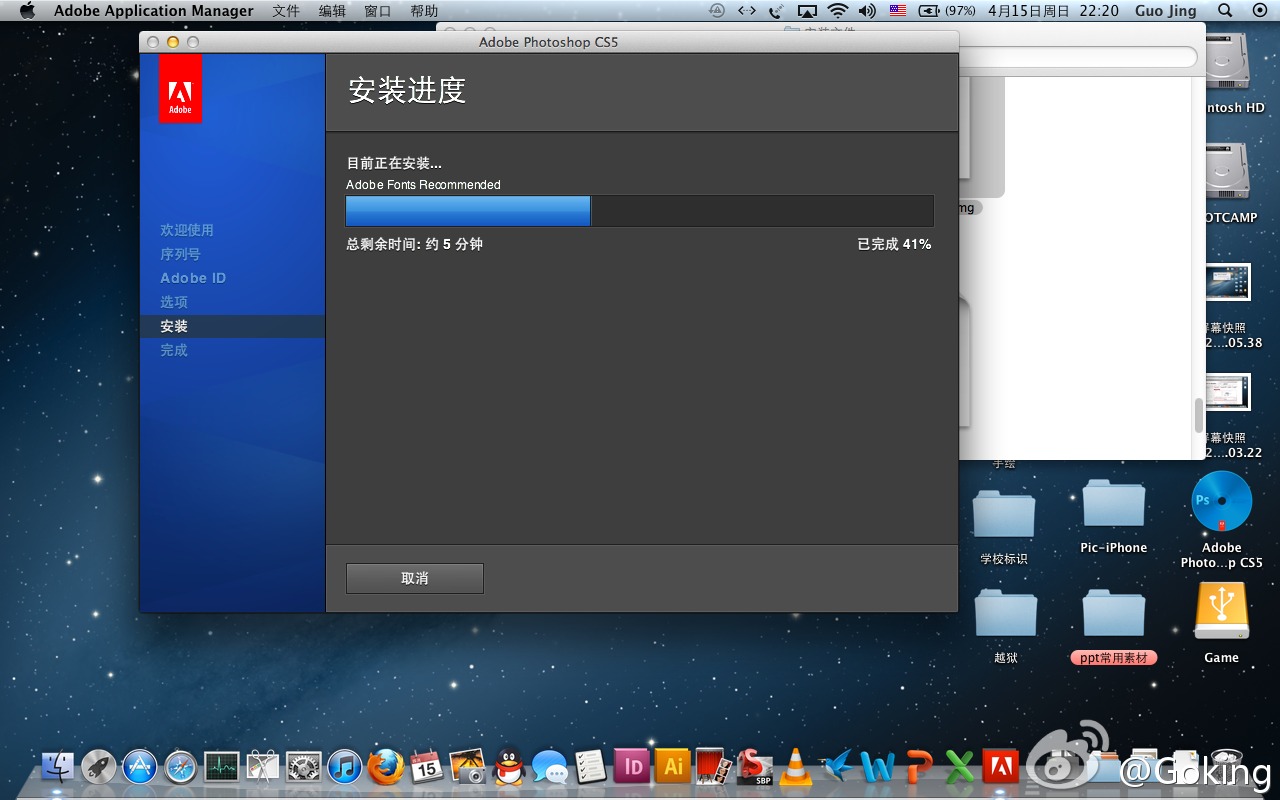Click the 已完成 41% status text
Image resolution: width=1280 pixels, height=800 pixels.
coord(894,244)
